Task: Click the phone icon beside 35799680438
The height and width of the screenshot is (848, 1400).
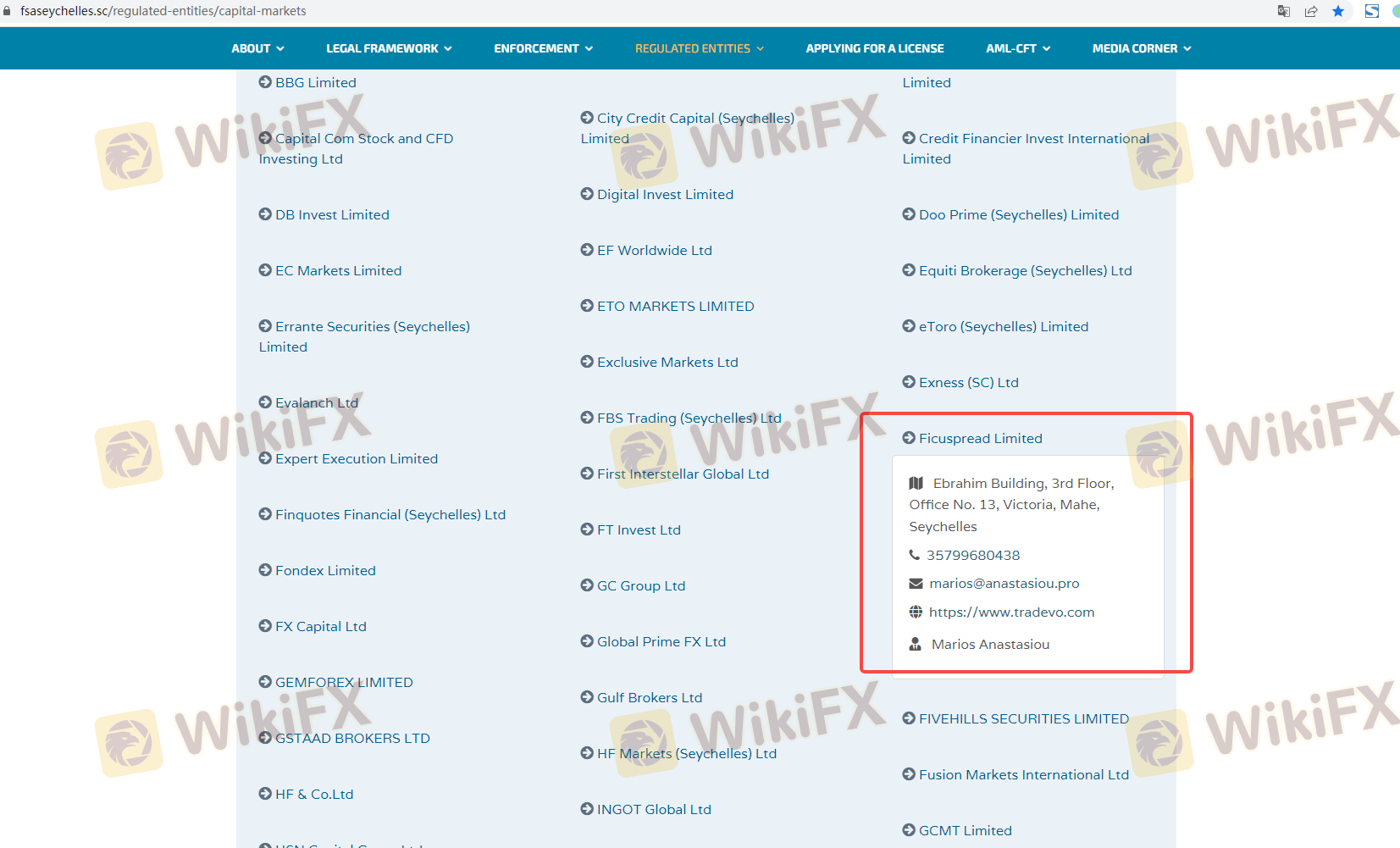Action: (x=915, y=555)
